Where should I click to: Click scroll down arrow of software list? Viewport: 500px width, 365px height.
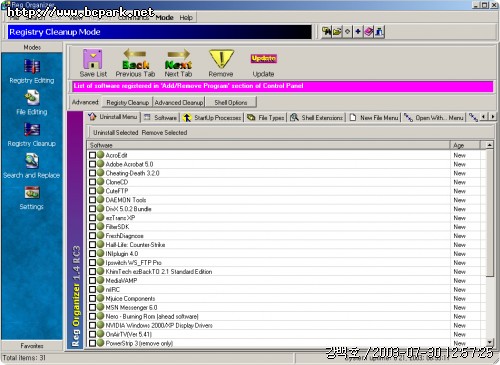489,342
